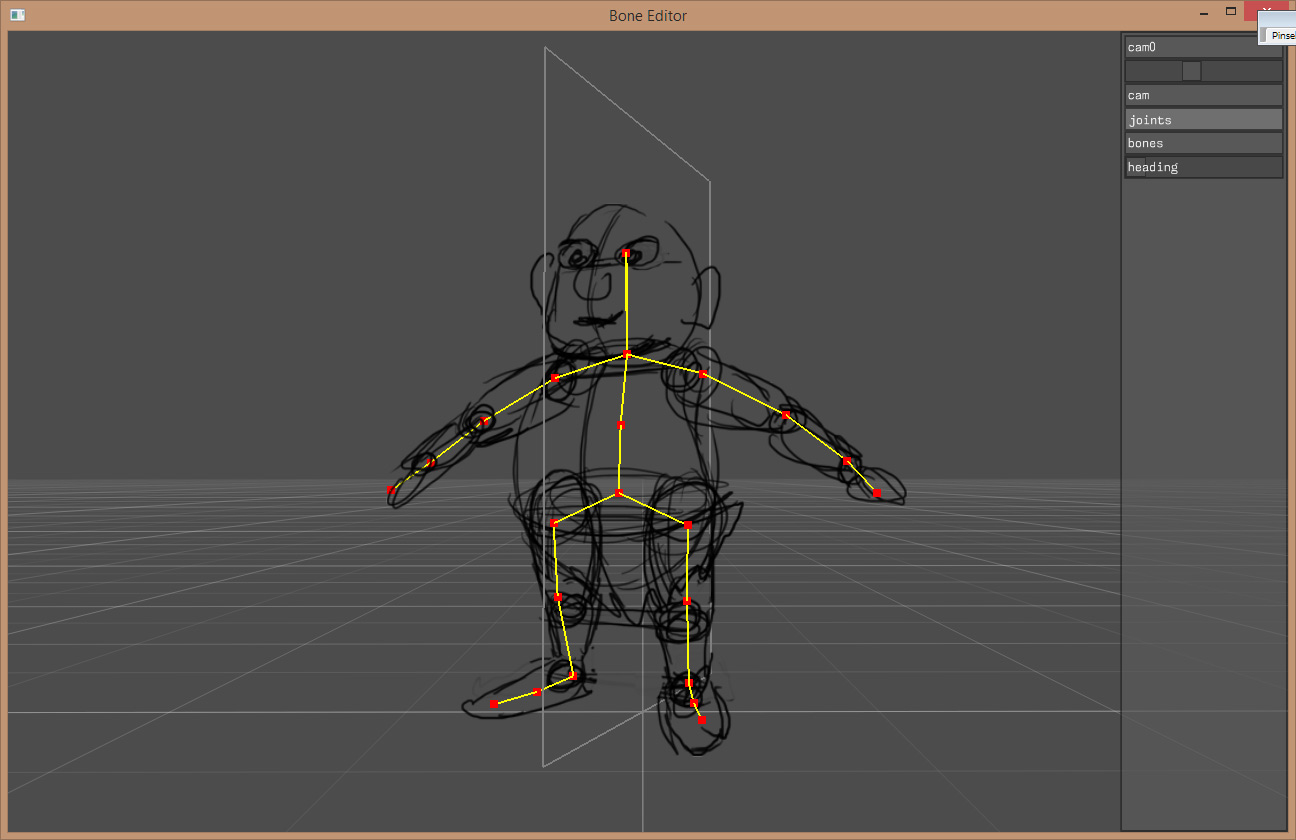
Task: Maximize the Bone Editor window
Action: pos(1231,12)
